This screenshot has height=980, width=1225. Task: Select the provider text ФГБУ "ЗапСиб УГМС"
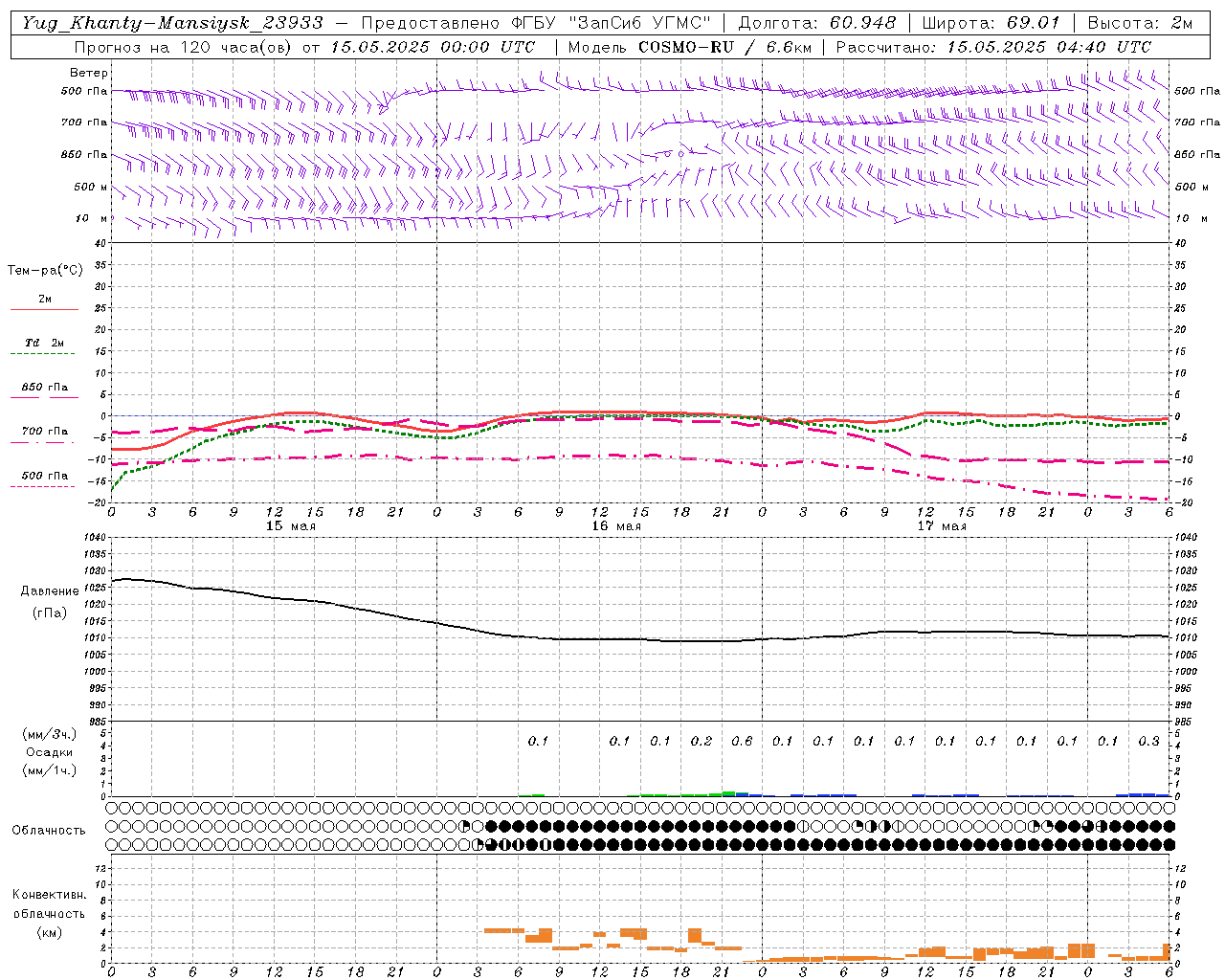(x=609, y=23)
